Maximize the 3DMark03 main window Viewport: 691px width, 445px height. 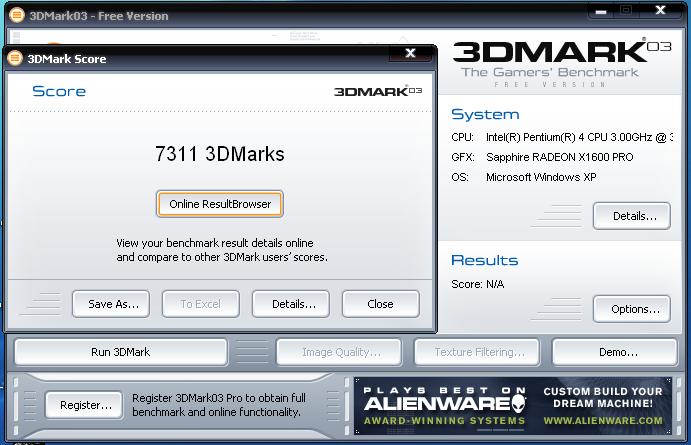point(627,11)
